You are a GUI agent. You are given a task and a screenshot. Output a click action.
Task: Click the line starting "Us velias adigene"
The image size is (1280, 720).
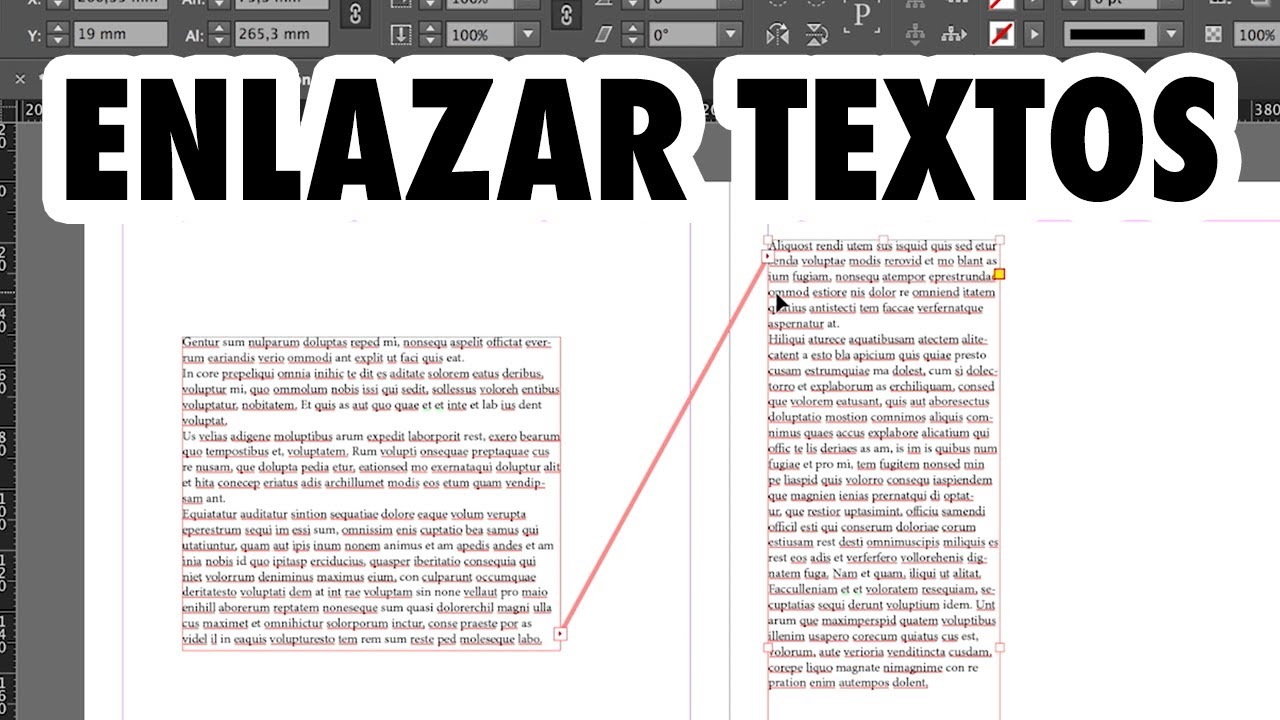coord(371,437)
